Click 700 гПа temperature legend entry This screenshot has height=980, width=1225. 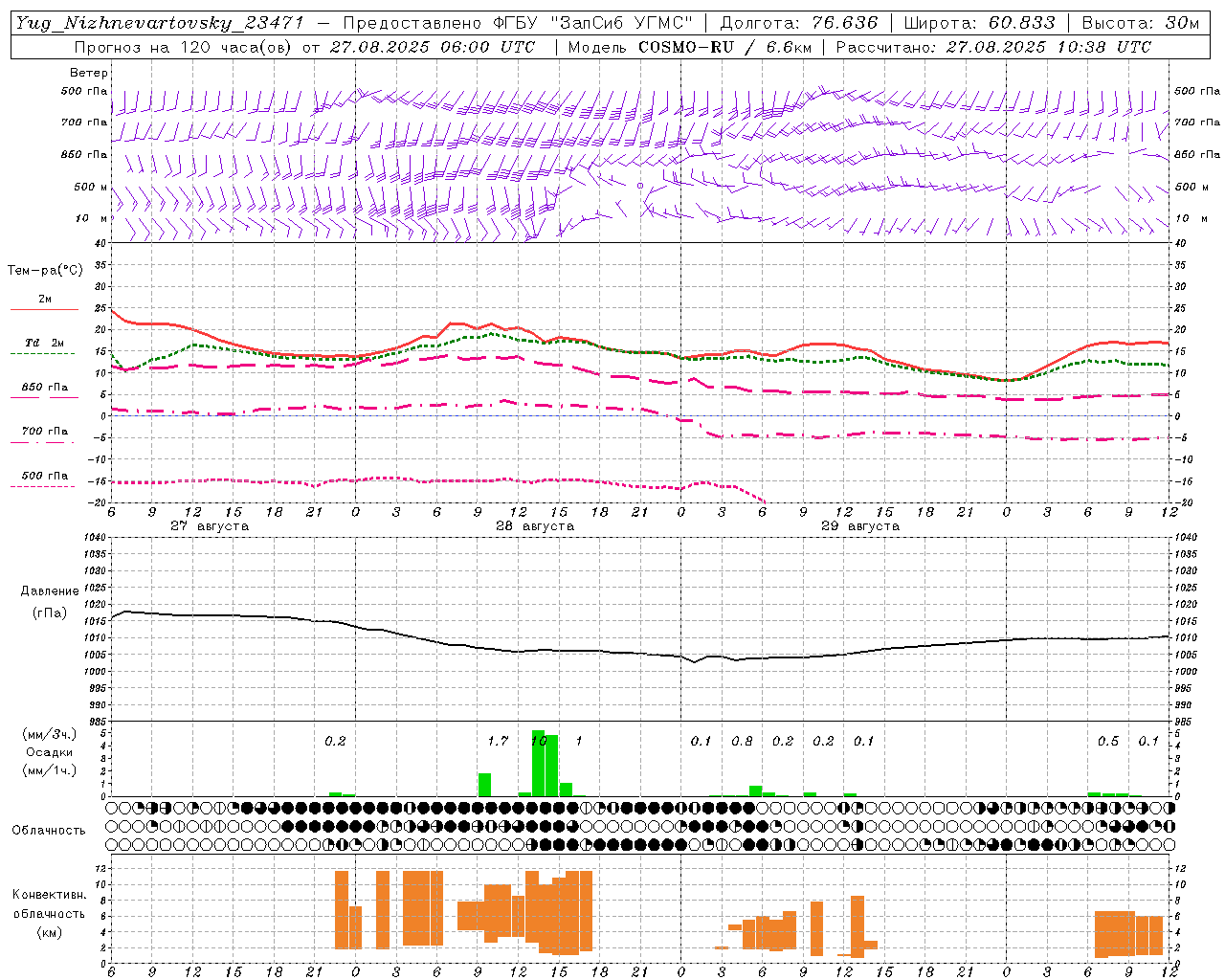click(x=45, y=432)
